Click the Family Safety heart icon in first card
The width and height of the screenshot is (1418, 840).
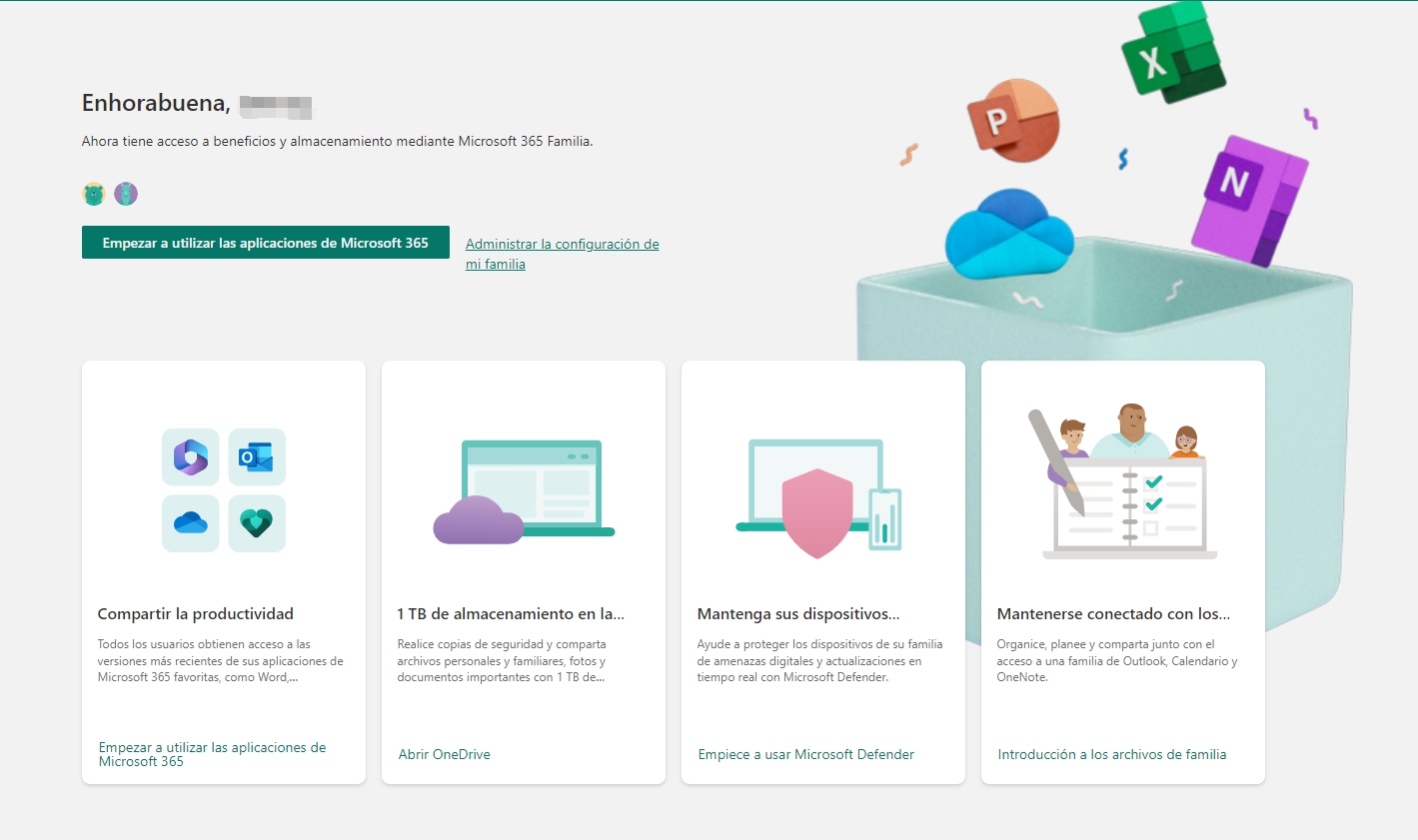[x=257, y=523]
